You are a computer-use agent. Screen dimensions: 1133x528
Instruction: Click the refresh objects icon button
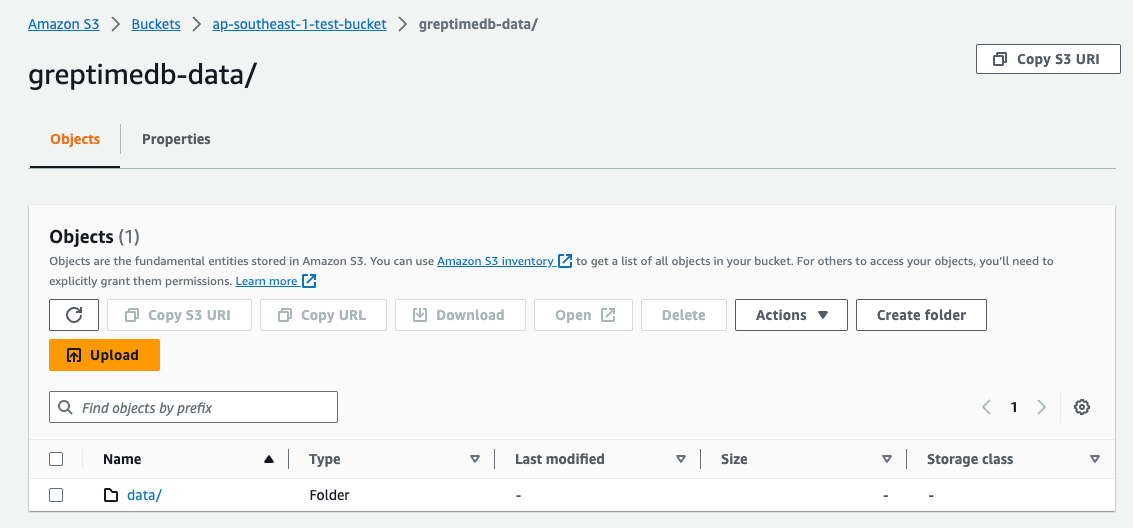click(x=74, y=315)
